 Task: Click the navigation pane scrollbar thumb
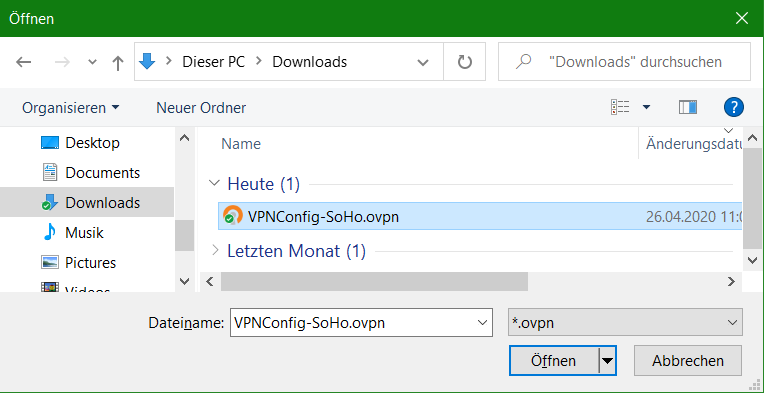184,236
